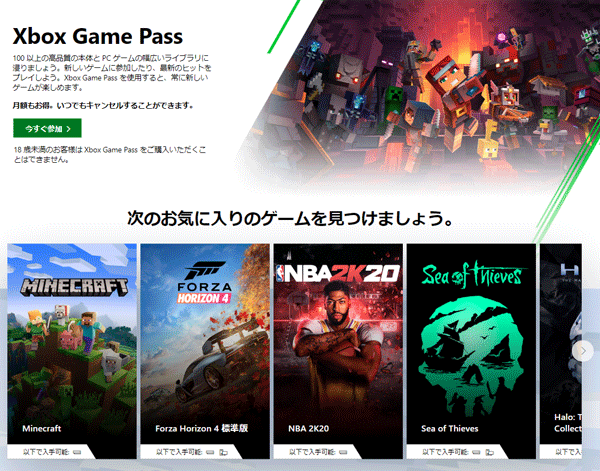Click the Sea of Thieves title text
Screen dimensions: 600x471
(x=450, y=429)
